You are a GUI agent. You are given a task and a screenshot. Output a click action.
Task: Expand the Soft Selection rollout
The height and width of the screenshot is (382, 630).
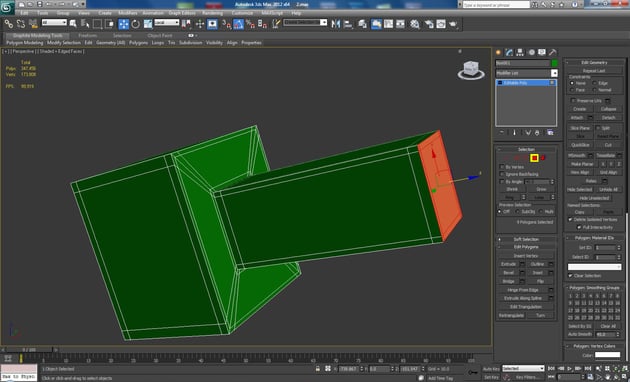[526, 239]
